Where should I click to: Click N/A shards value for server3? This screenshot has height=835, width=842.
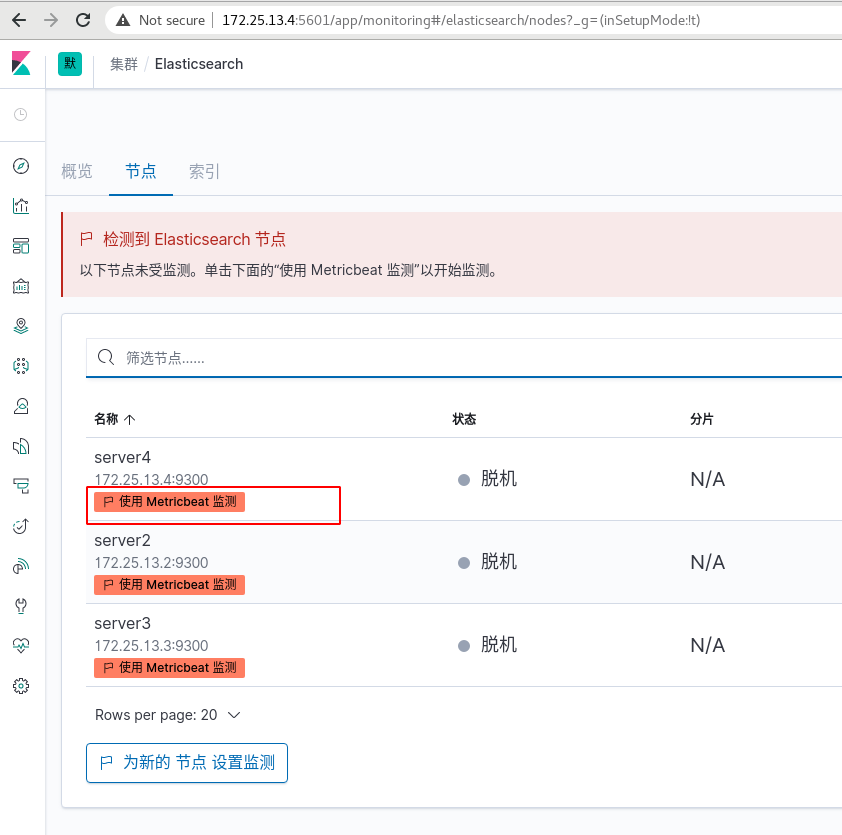[708, 645]
